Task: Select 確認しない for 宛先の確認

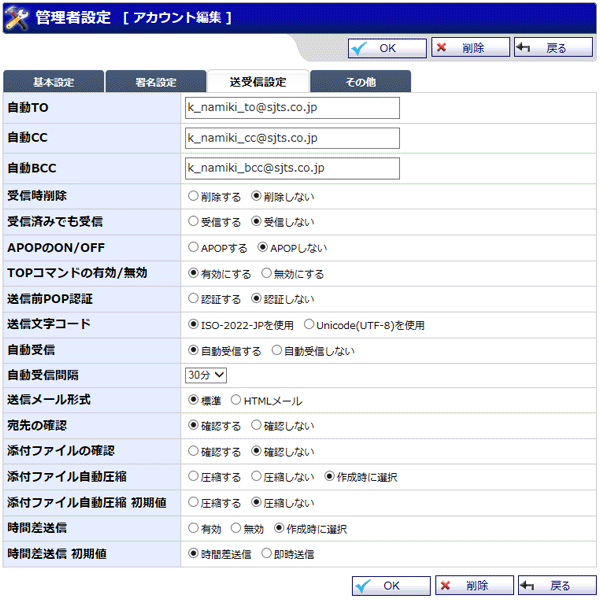Action: 256,425
